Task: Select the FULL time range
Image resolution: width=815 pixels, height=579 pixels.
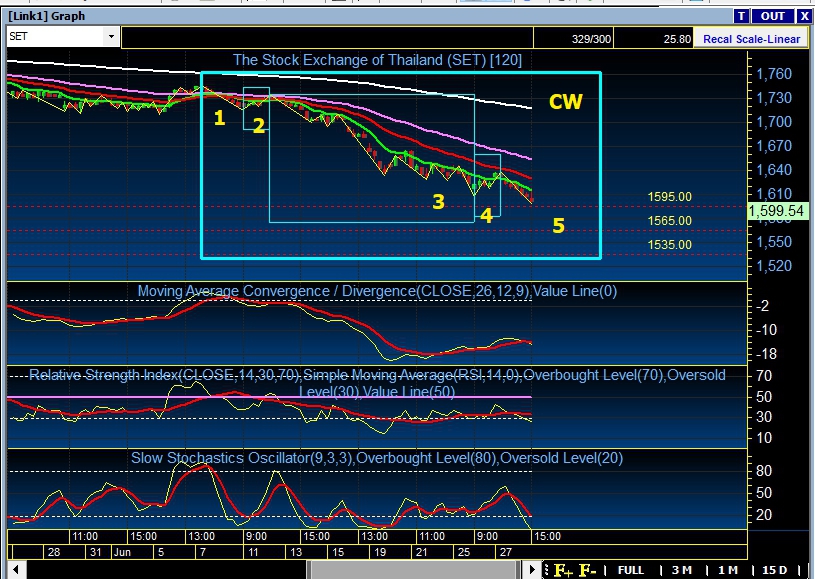Action: 630,570
